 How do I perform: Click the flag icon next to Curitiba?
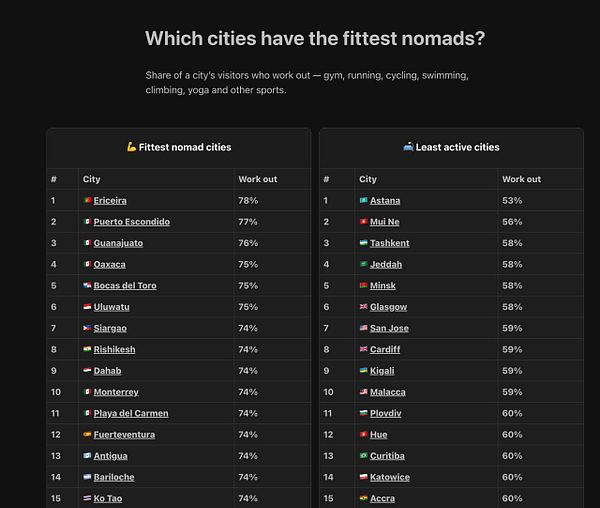coord(364,455)
